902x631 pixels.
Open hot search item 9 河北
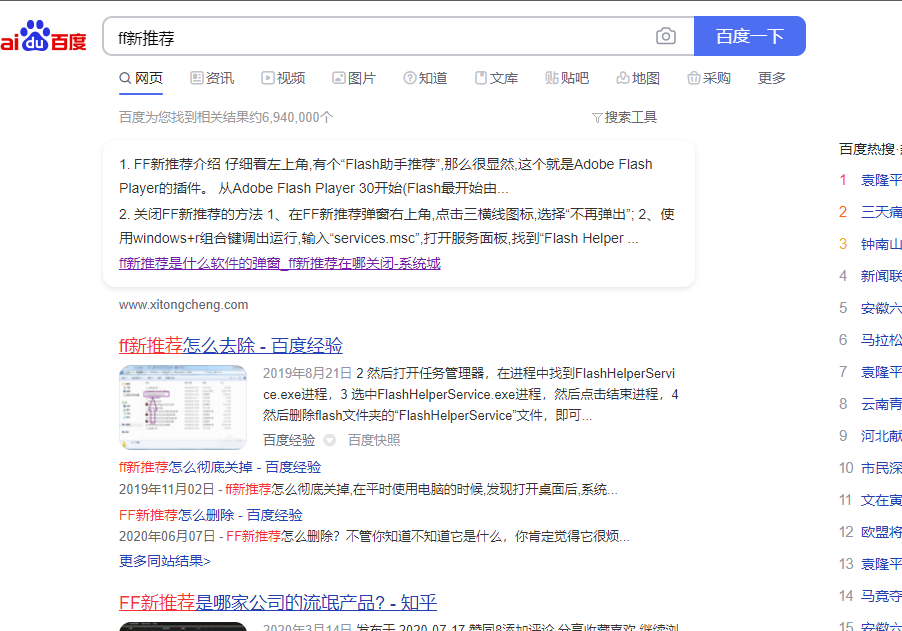point(881,436)
